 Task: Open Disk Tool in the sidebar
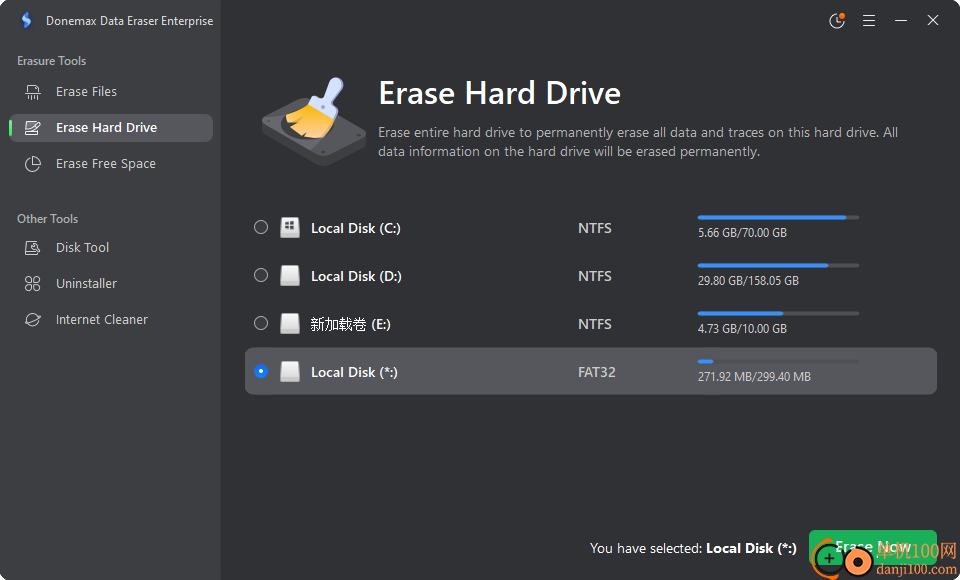click(111, 247)
